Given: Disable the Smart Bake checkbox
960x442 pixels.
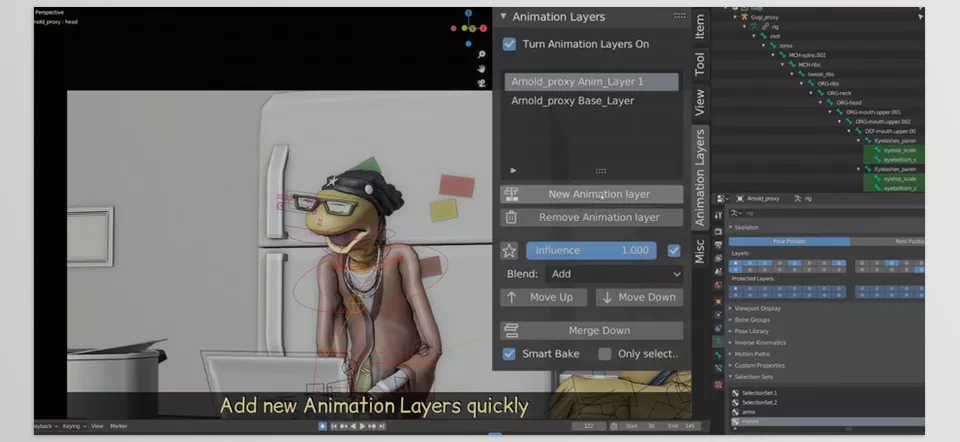Looking at the screenshot, I should pos(509,354).
